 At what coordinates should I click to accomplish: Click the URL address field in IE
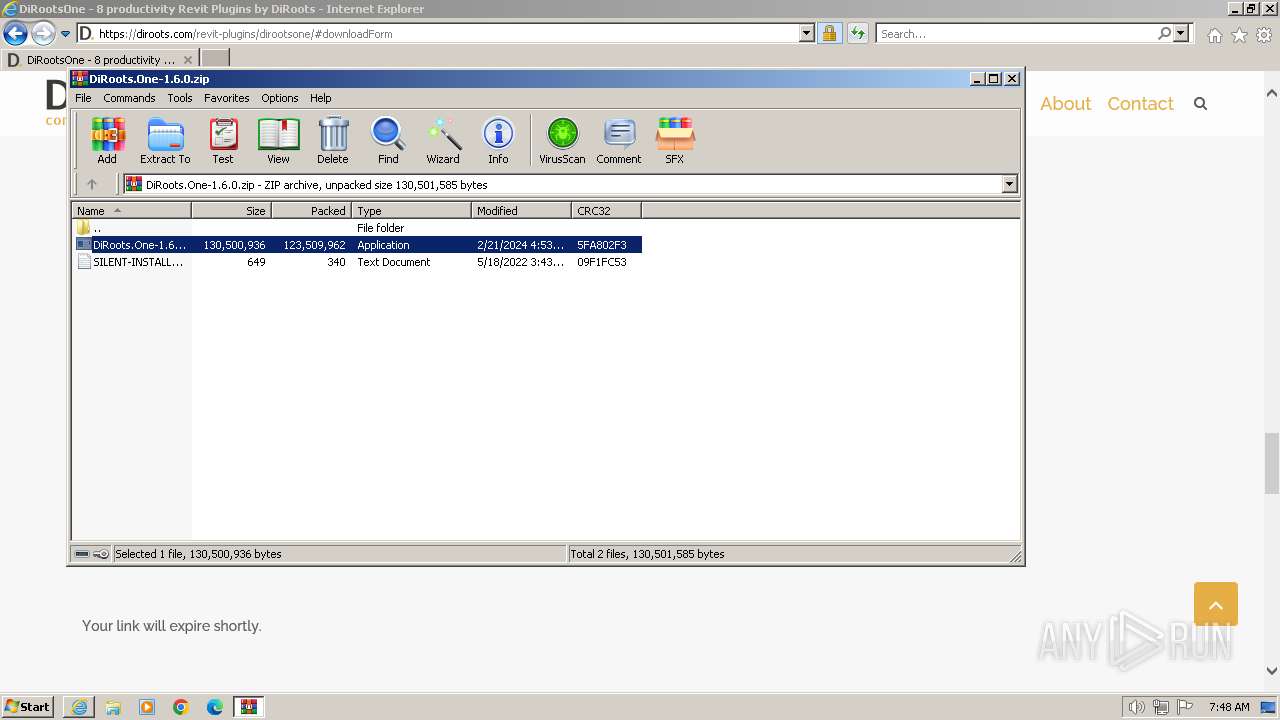(x=447, y=33)
